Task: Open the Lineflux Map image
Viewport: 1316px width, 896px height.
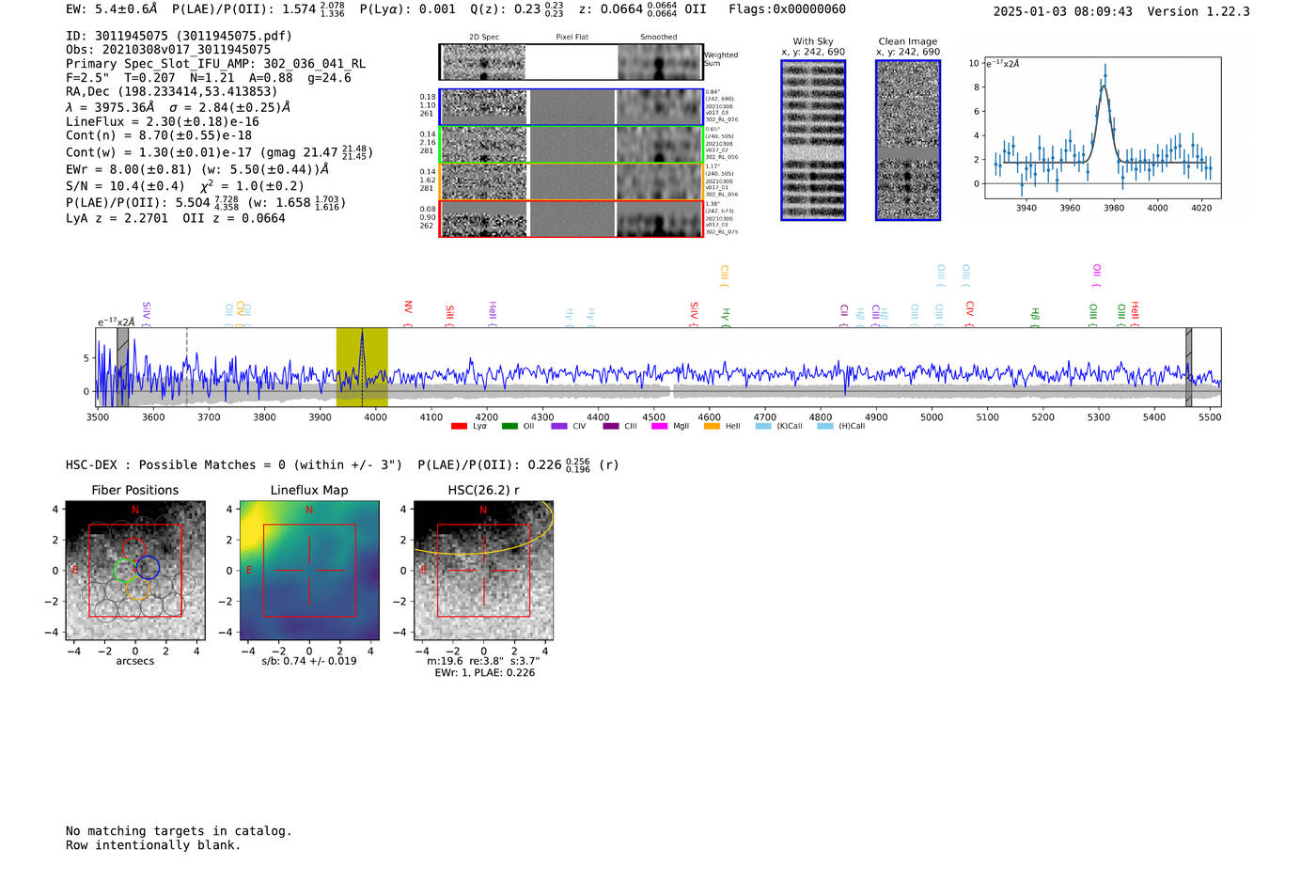Action: tap(309, 571)
